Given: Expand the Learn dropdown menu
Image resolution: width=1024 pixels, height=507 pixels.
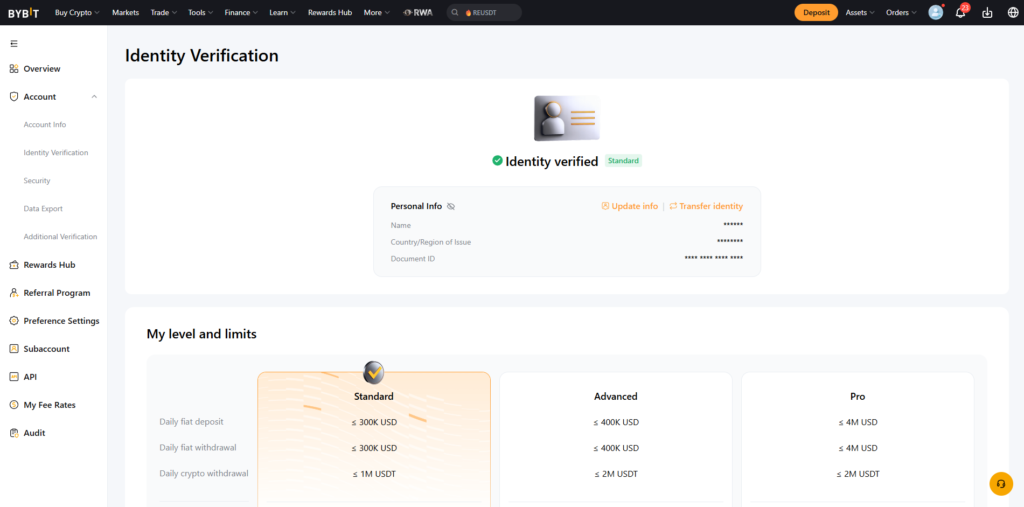Looking at the screenshot, I should (282, 12).
